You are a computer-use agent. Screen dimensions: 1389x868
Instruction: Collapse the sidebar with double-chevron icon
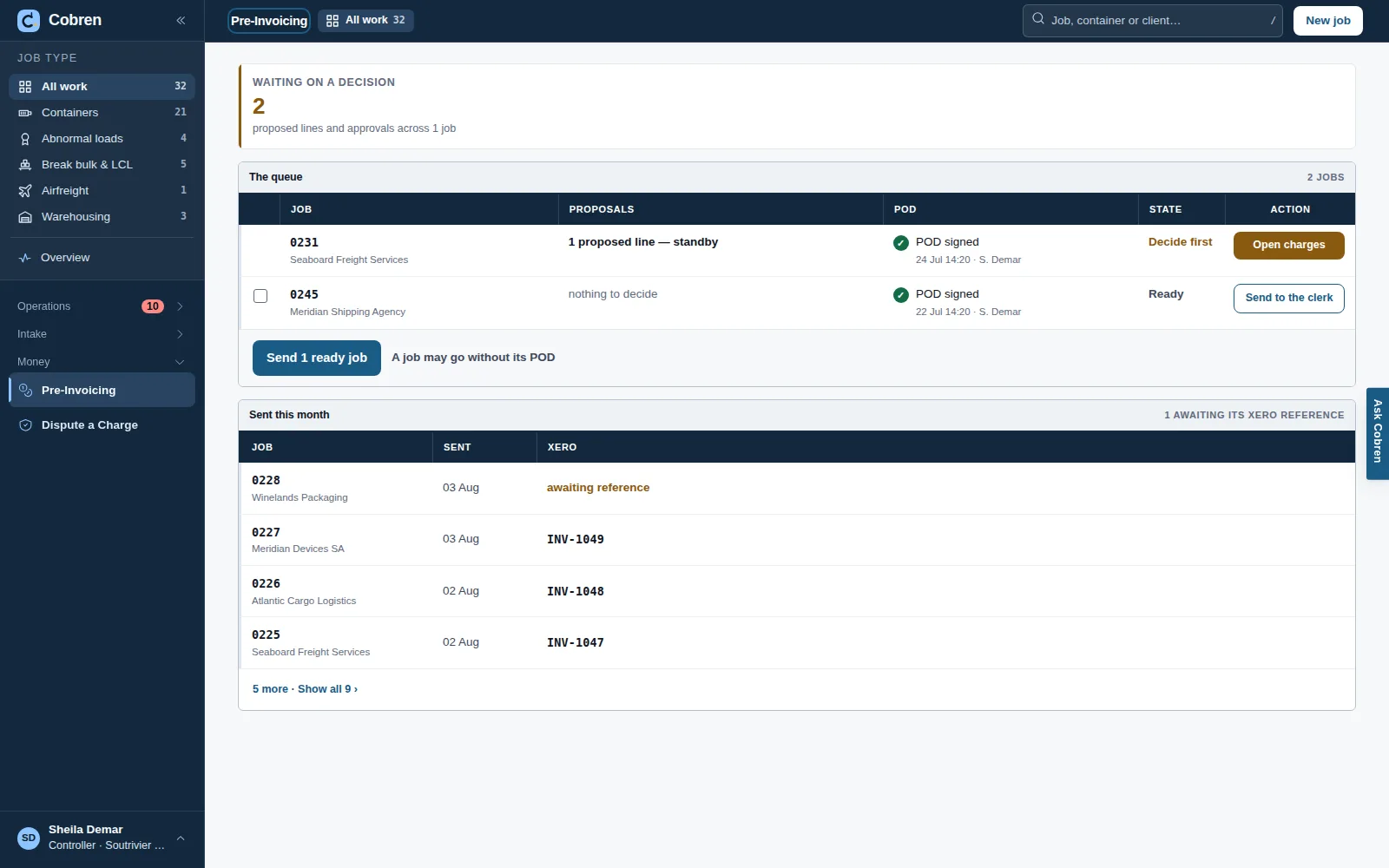181,21
